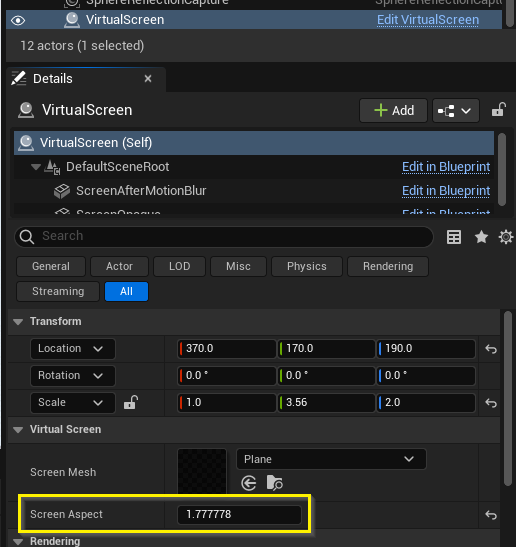Open Edit in Blueprint for DefaultSceneRoot
This screenshot has width=516, height=547.
[x=446, y=167]
